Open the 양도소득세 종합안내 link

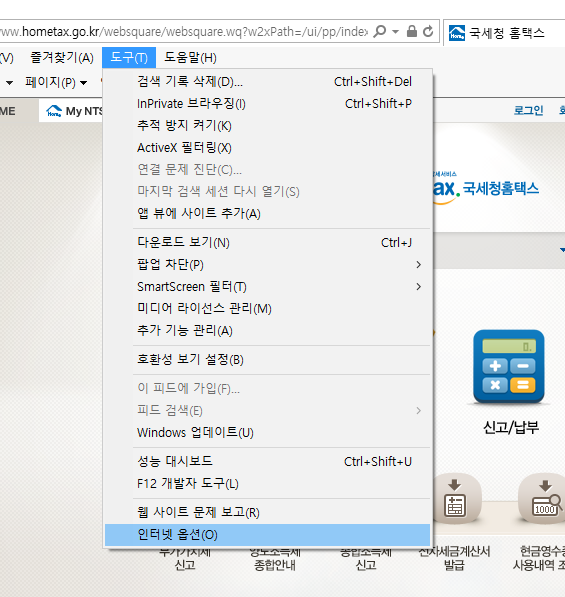pyautogui.click(x=275, y=558)
